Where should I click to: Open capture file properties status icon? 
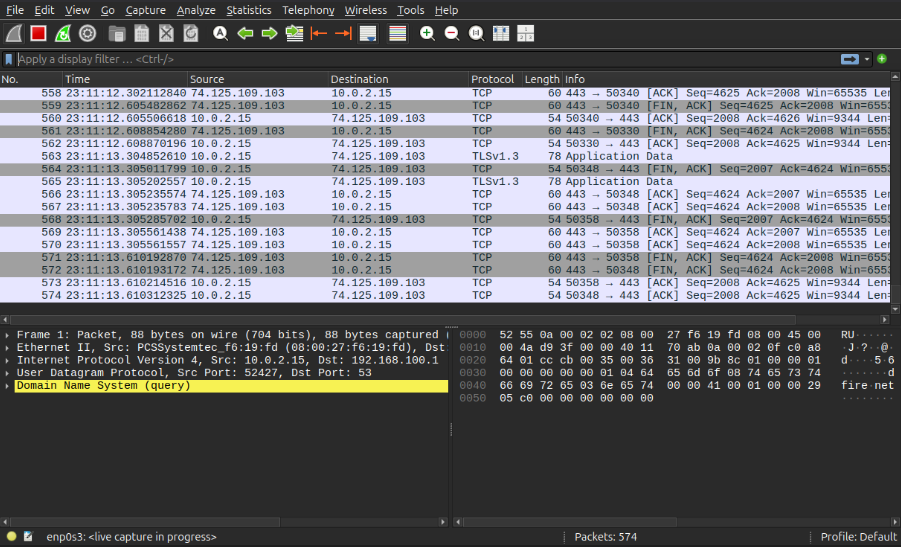tap(28, 537)
